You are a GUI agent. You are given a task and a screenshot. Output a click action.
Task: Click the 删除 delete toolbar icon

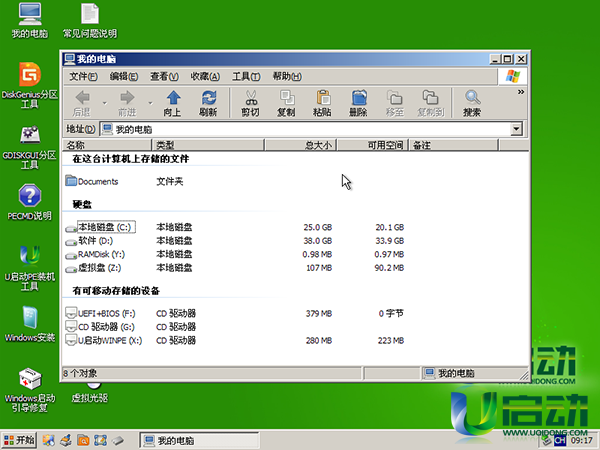point(359,103)
